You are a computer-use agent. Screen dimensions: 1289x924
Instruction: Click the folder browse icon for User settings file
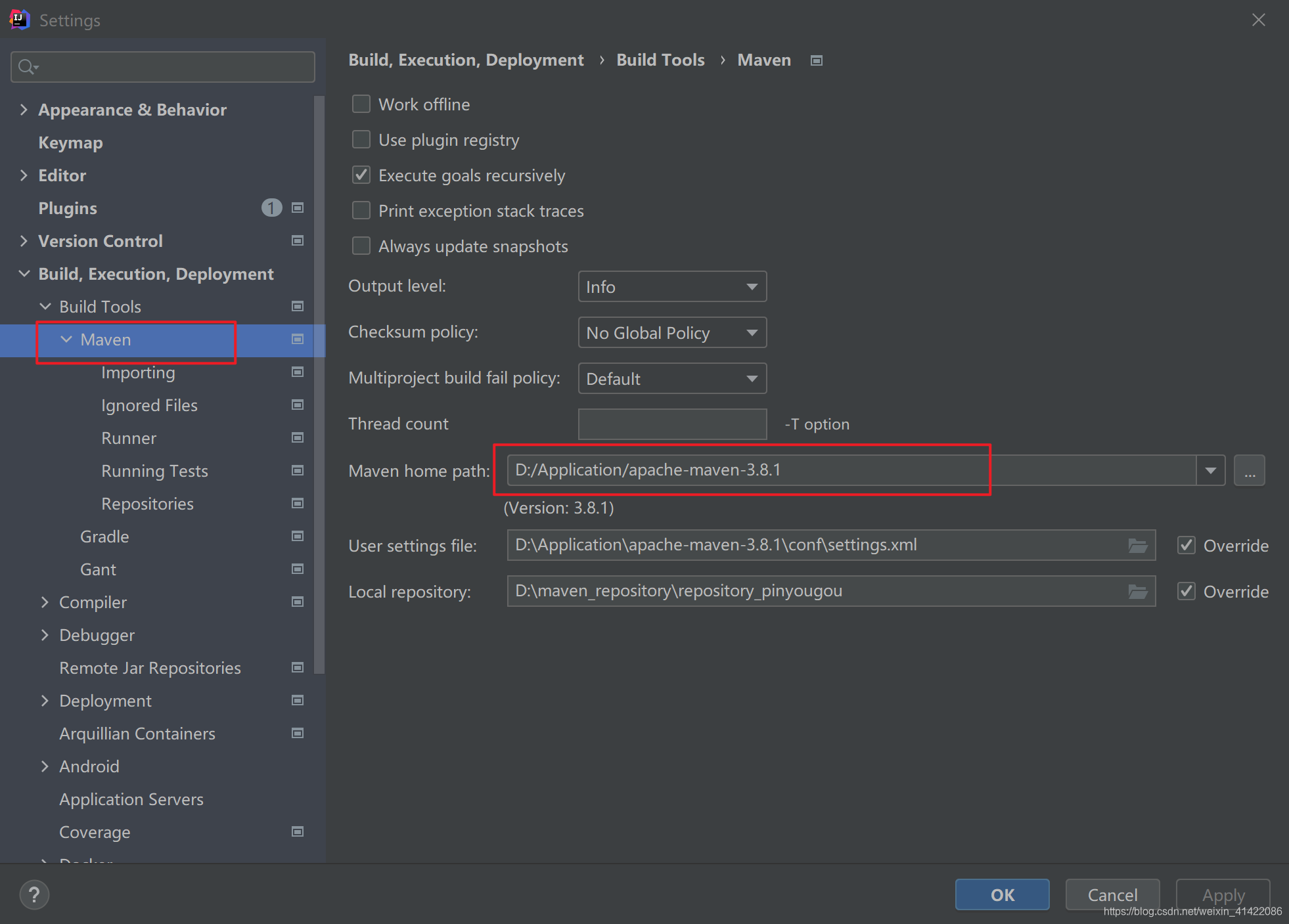tap(1138, 545)
